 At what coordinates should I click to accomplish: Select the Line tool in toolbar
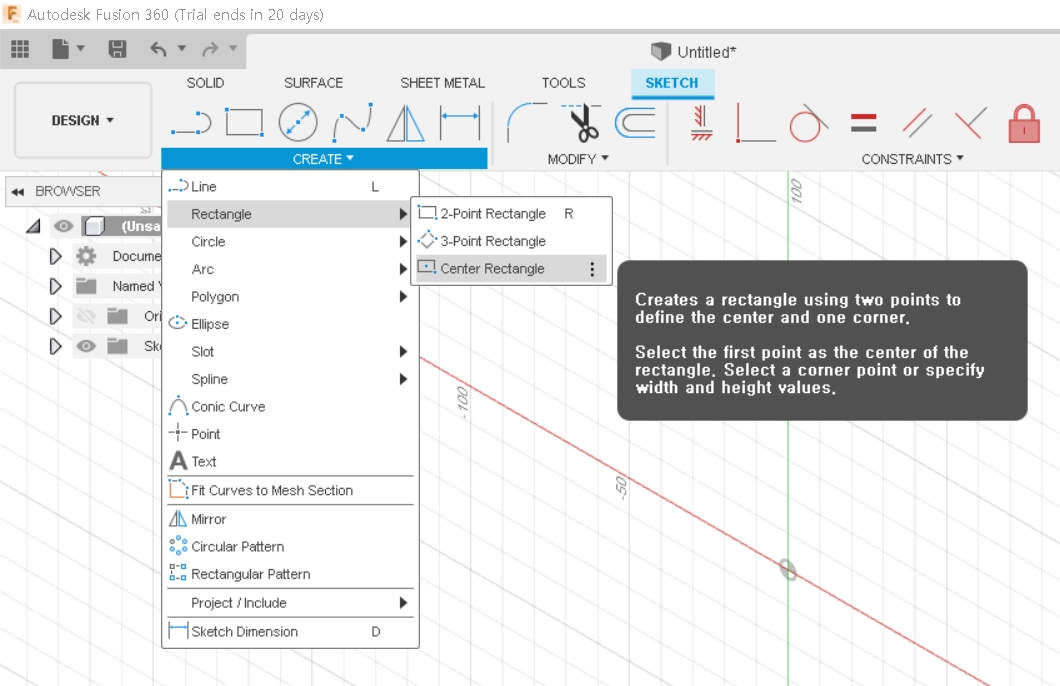click(x=191, y=123)
